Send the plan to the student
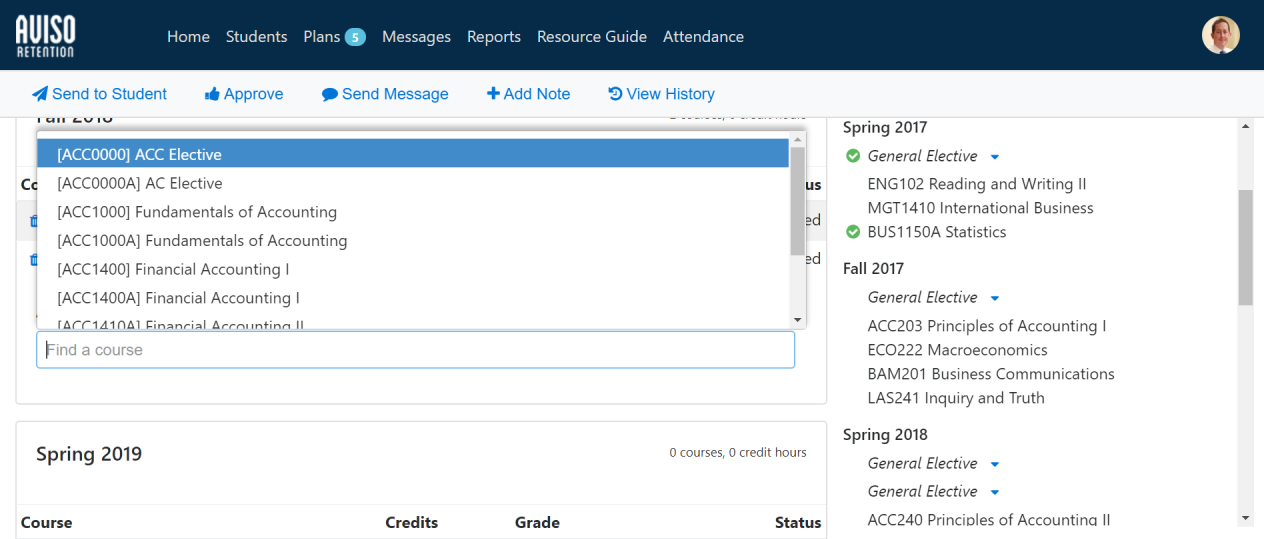 [100, 94]
